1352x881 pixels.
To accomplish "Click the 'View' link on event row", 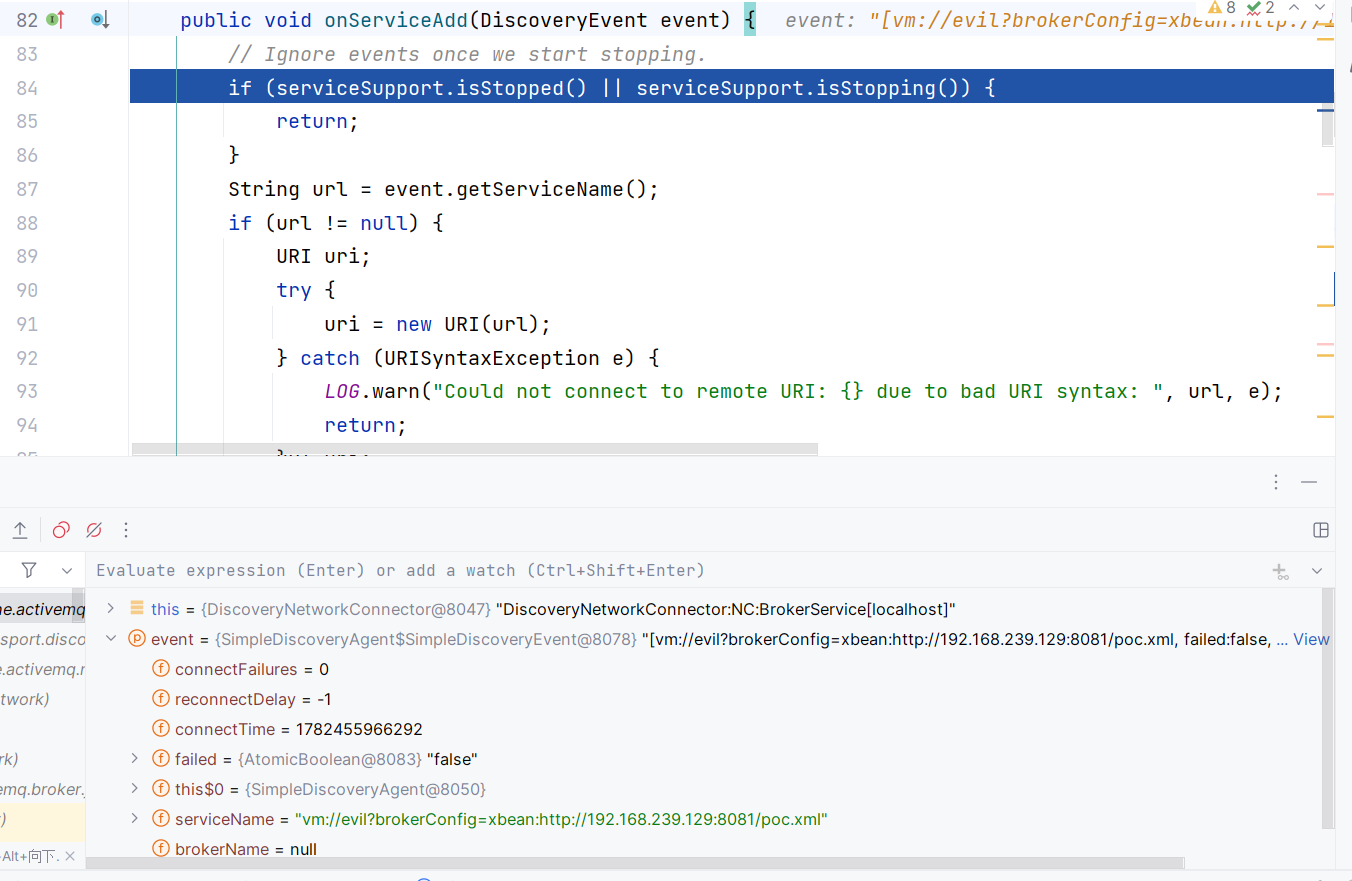I will (1312, 639).
